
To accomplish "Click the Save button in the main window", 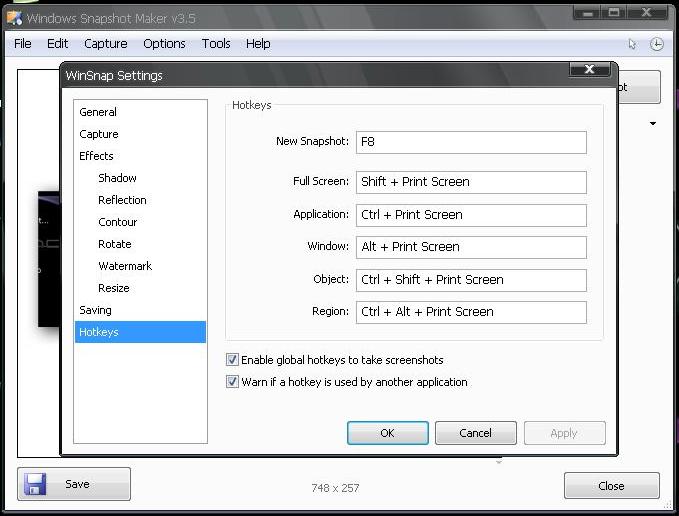I will pos(74,484).
